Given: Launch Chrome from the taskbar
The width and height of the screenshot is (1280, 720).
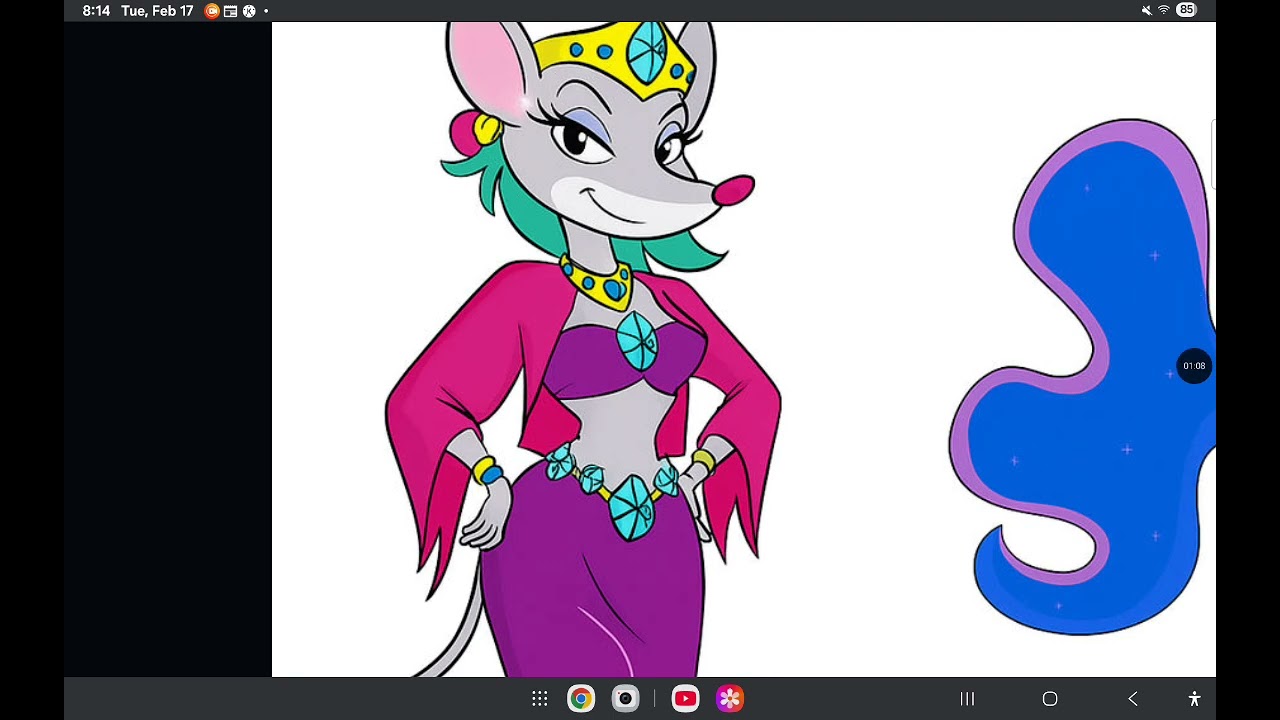Looking at the screenshot, I should click(581, 699).
